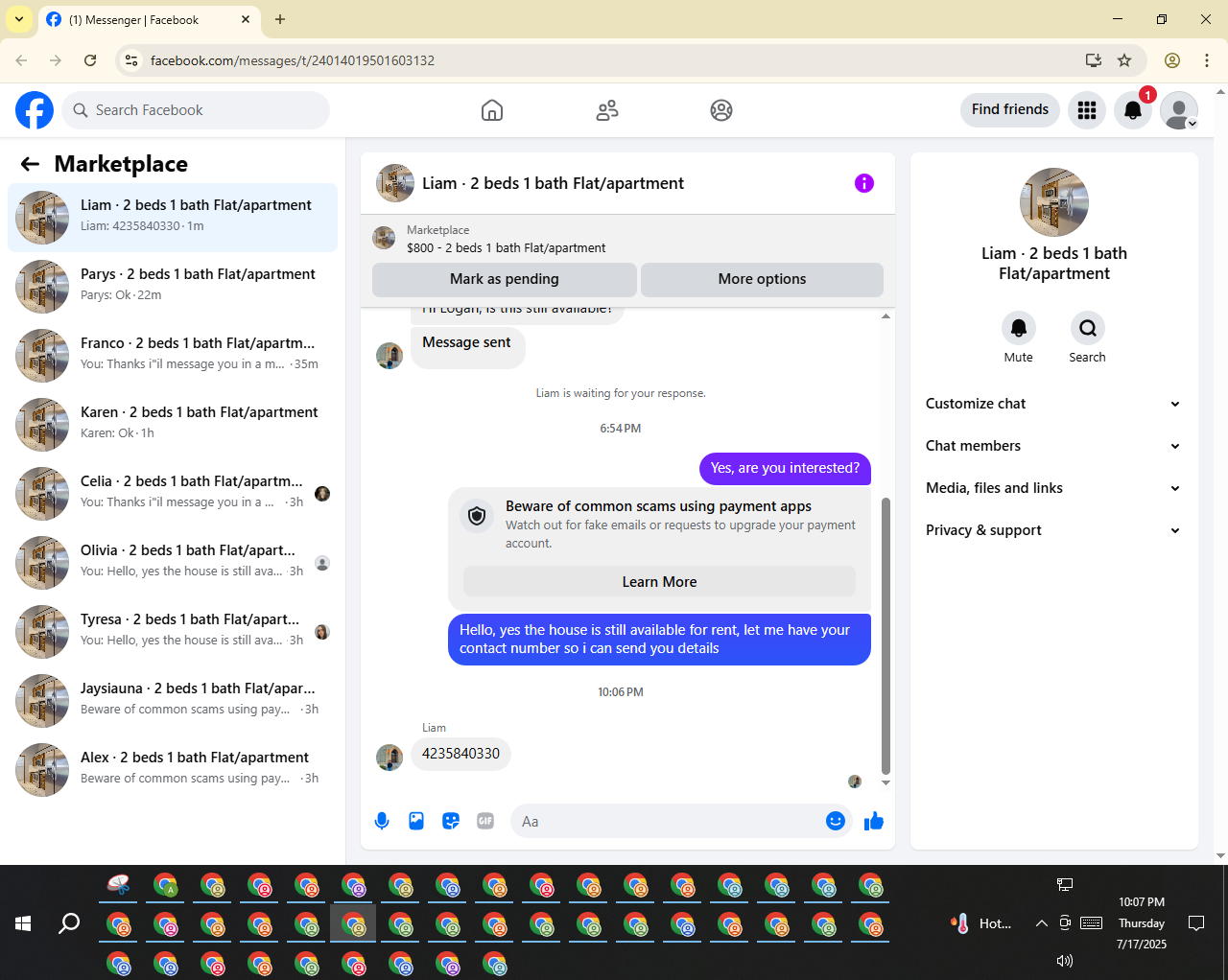Screen dimensions: 1228x980
Task: Go back using the Marketplace arrow
Action: (30, 164)
